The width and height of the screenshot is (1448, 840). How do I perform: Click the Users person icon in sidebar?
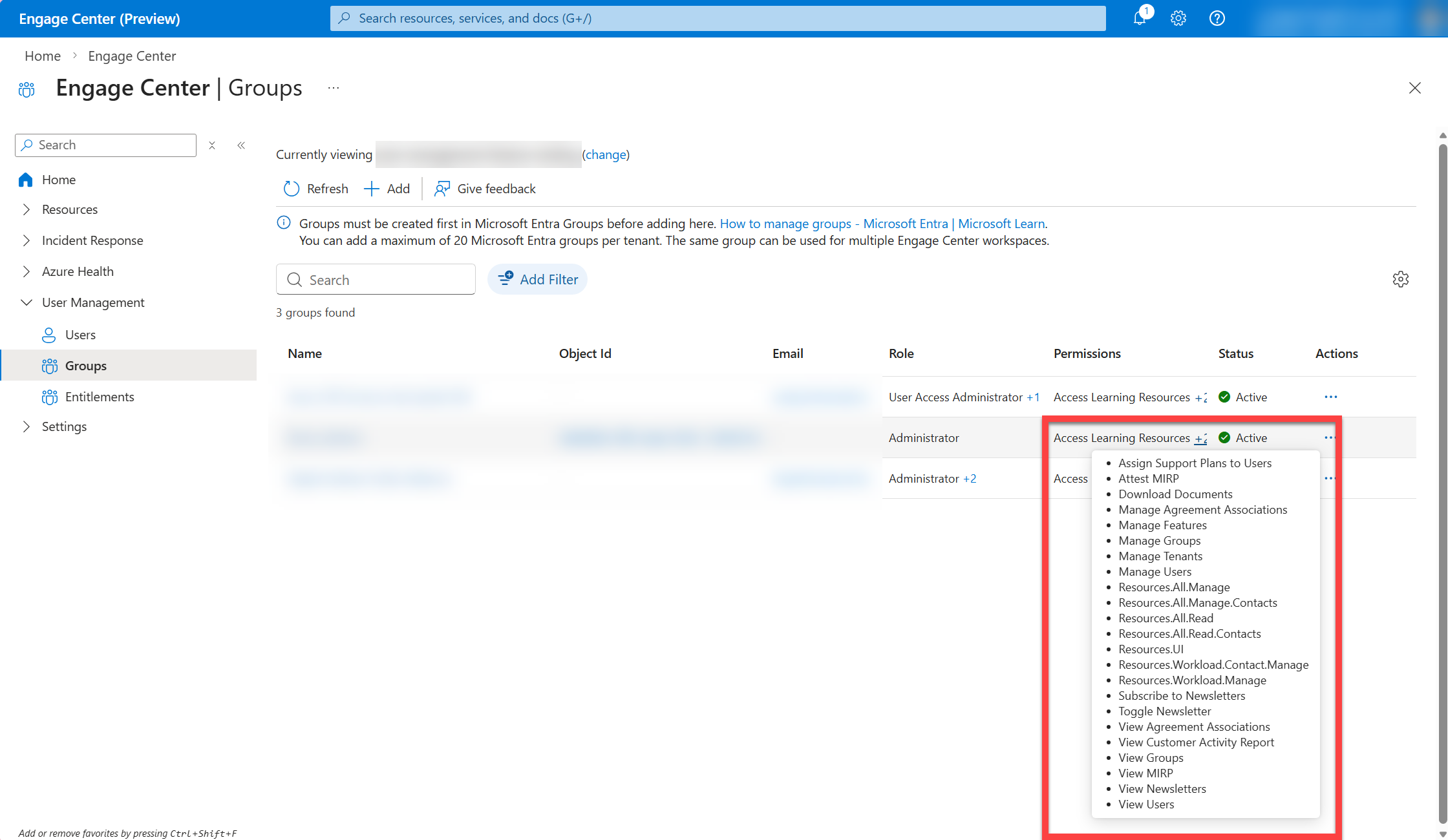tap(49, 335)
